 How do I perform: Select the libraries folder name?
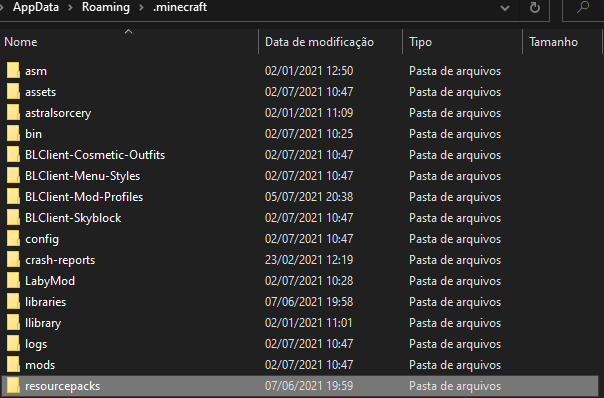click(45, 302)
